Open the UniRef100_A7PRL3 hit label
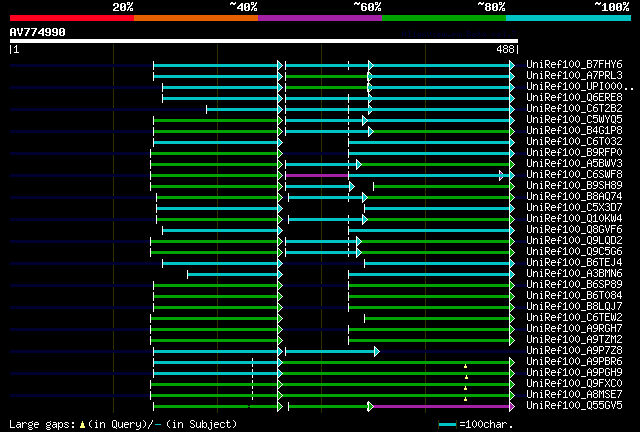 pos(574,76)
